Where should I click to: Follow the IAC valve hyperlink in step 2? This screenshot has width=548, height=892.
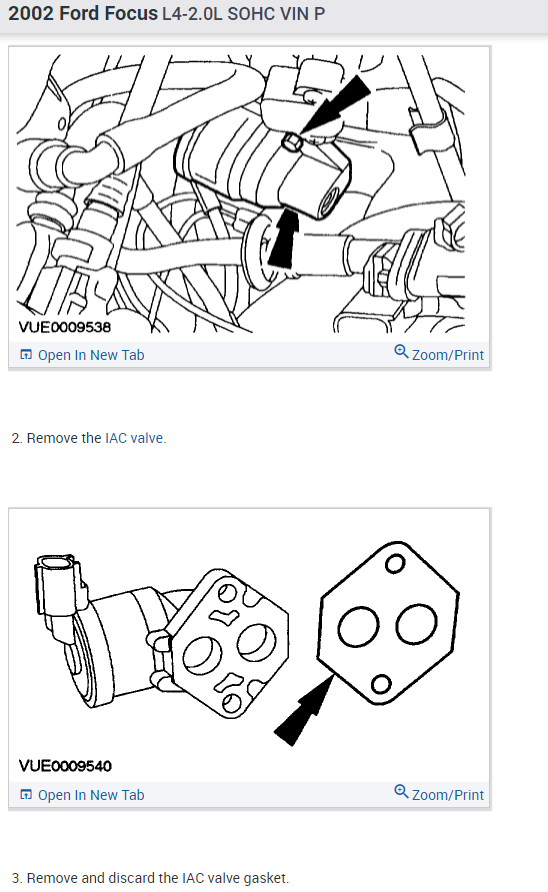[x=135, y=438]
